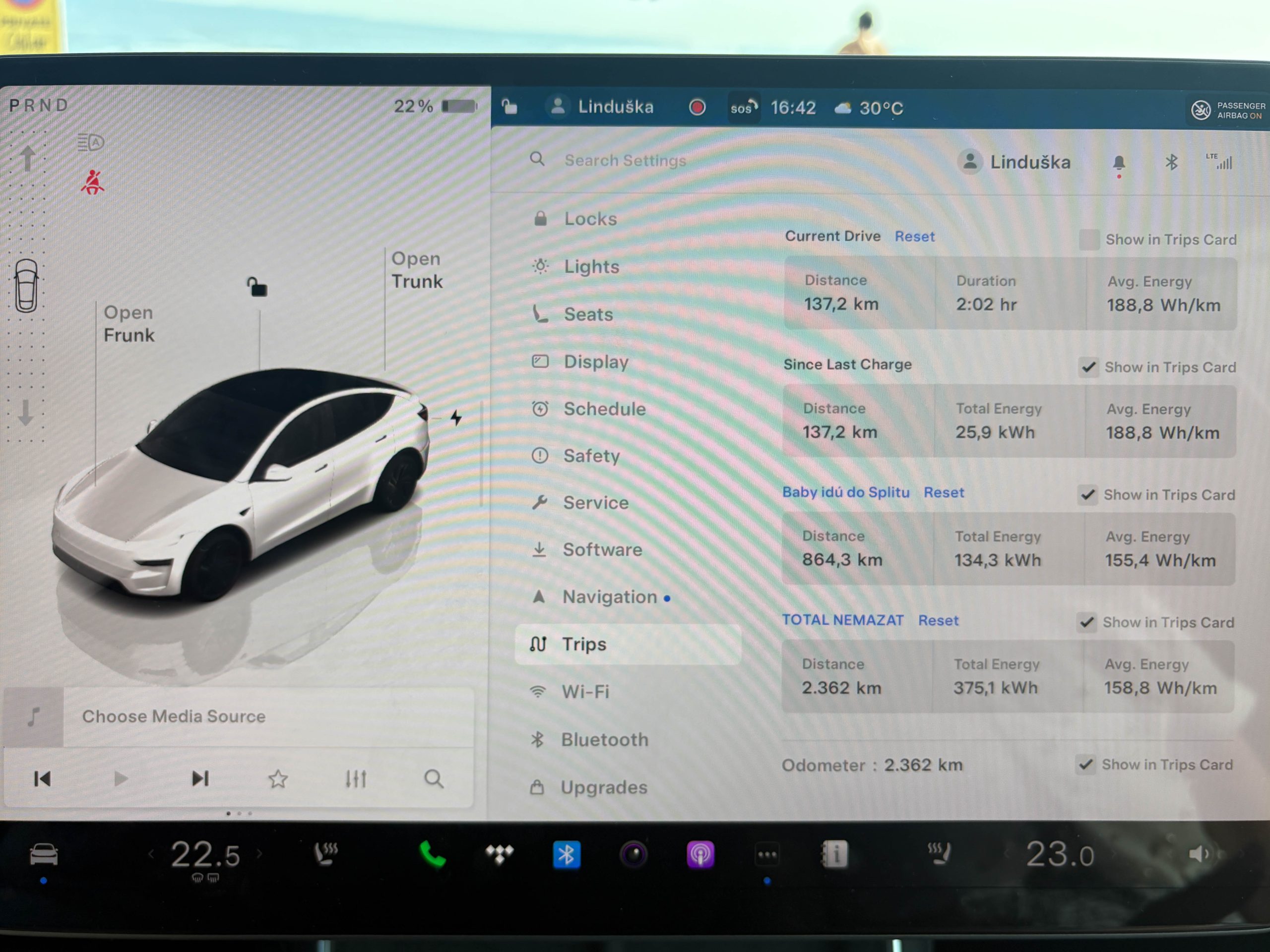Screen dimensions: 1270x952
Task: Rename the TOTAL NEMAZAT trip label
Action: (843, 620)
